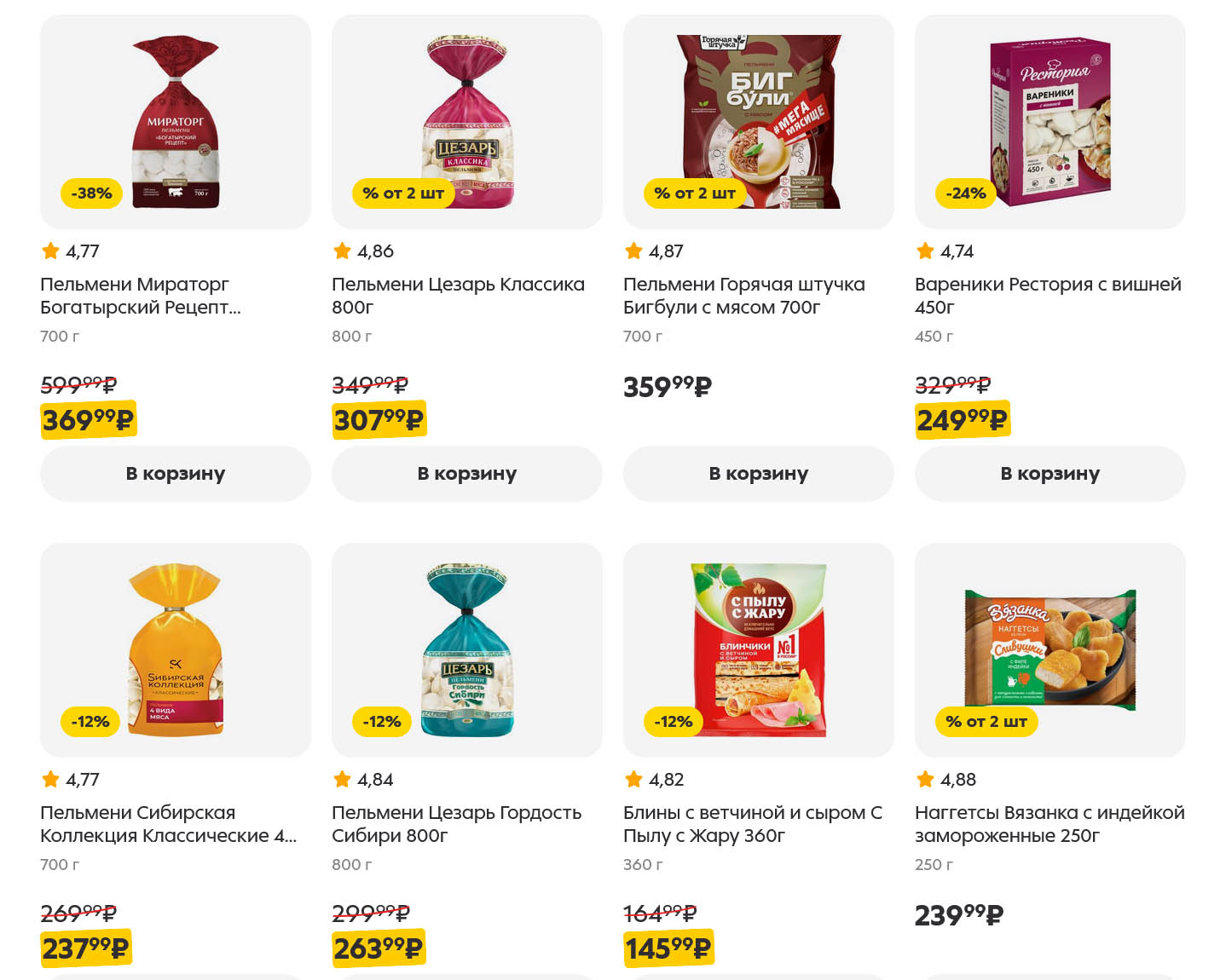The image size is (1220, 980).
Task: Open Цезарь Классика product image
Action: [467, 121]
